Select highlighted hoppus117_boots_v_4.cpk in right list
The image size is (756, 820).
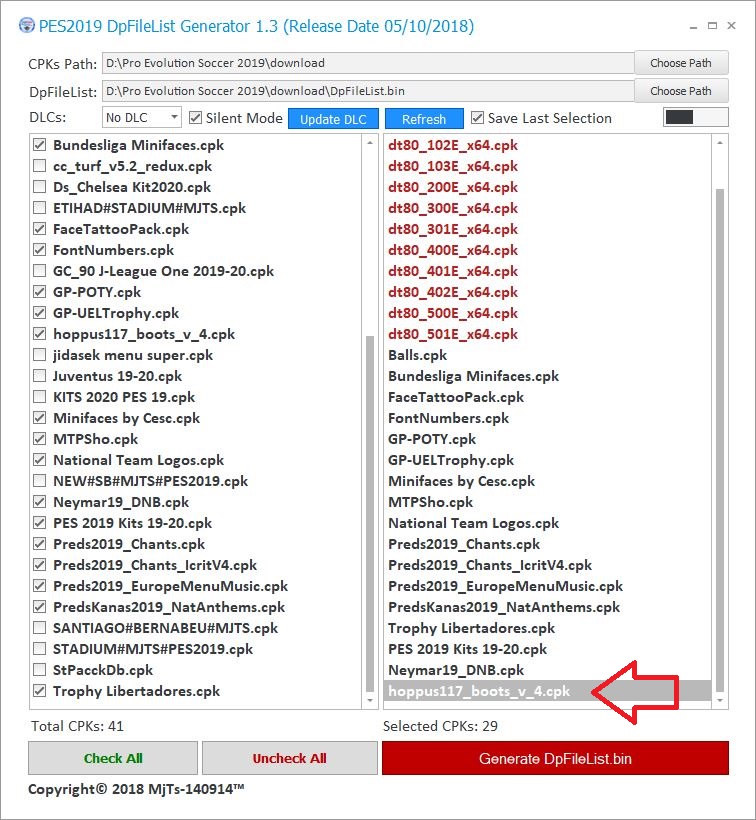[547, 691]
